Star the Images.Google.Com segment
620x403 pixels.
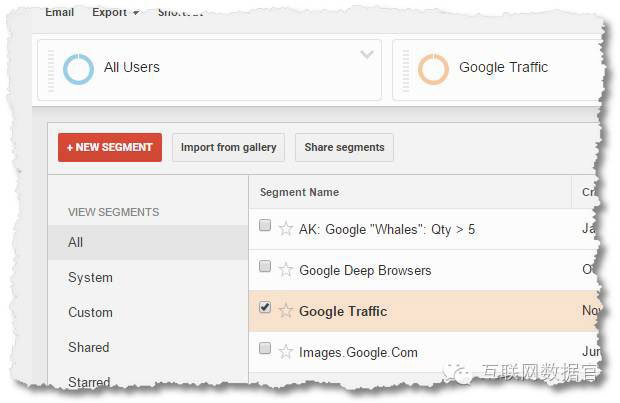coord(286,351)
